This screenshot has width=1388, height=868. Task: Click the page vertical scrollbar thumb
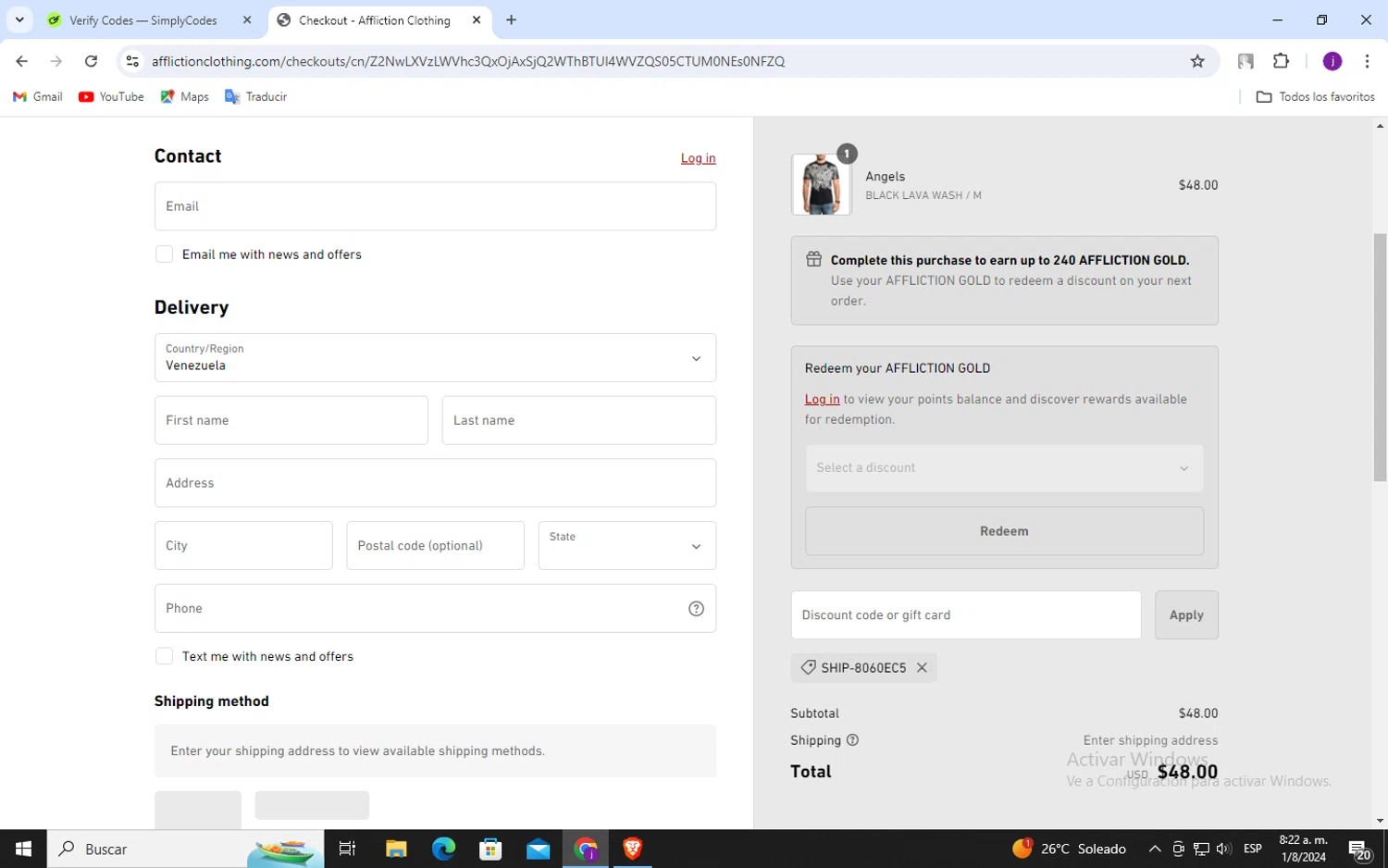(1381, 357)
